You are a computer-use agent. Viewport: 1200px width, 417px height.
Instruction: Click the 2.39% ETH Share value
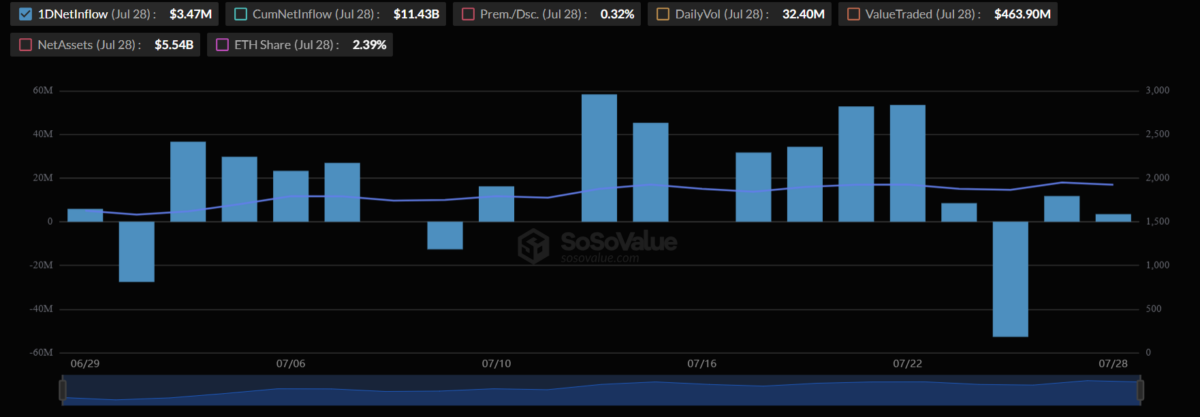tap(369, 45)
